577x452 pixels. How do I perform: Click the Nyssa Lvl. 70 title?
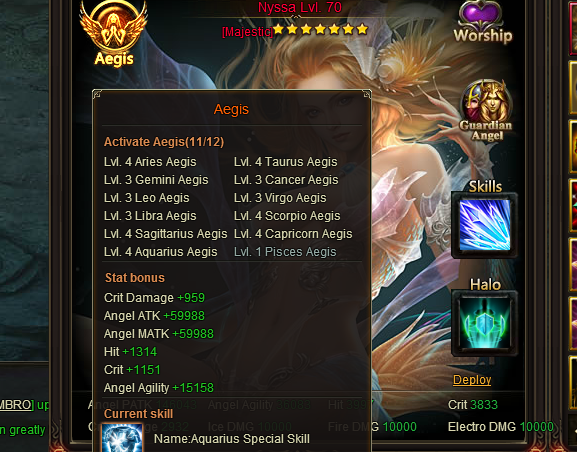pos(300,7)
